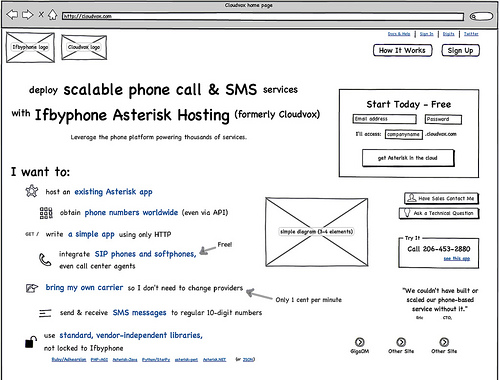Click the Email address field
Screen dimensions: 500x380
pos(385,119)
